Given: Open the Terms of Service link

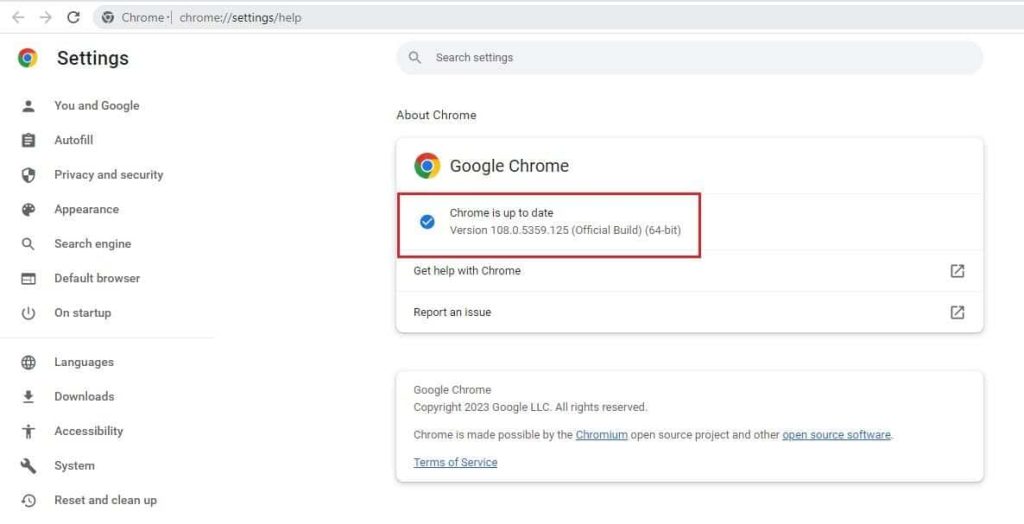Looking at the screenshot, I should tap(455, 462).
